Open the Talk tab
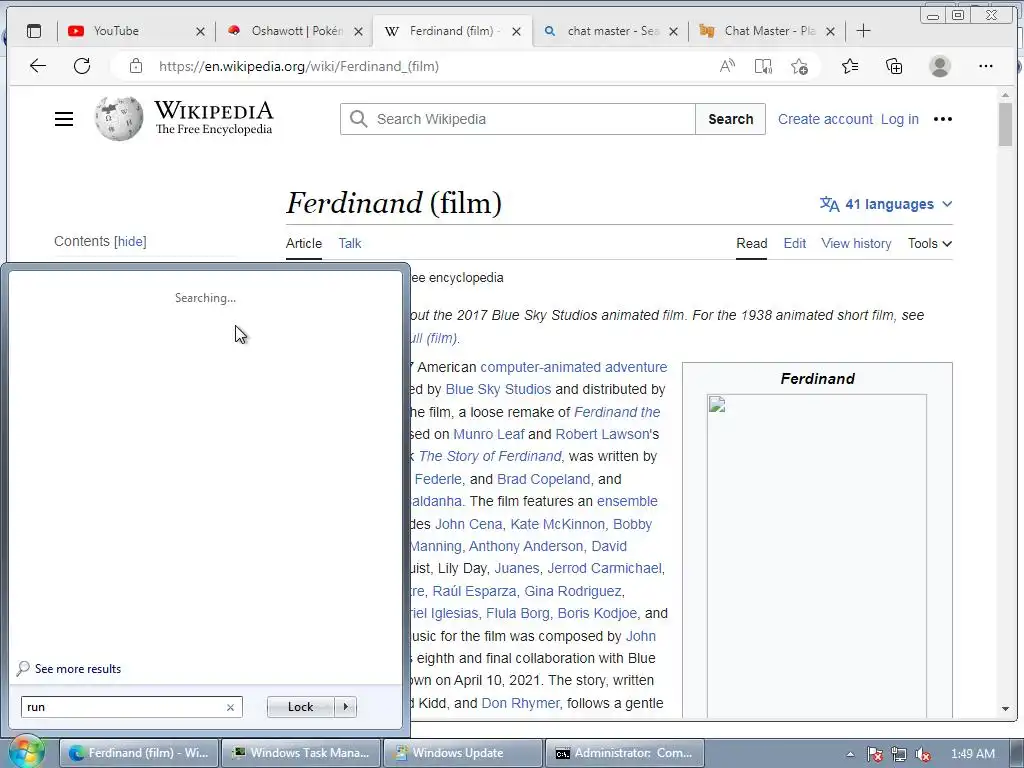1024x768 pixels. (349, 243)
